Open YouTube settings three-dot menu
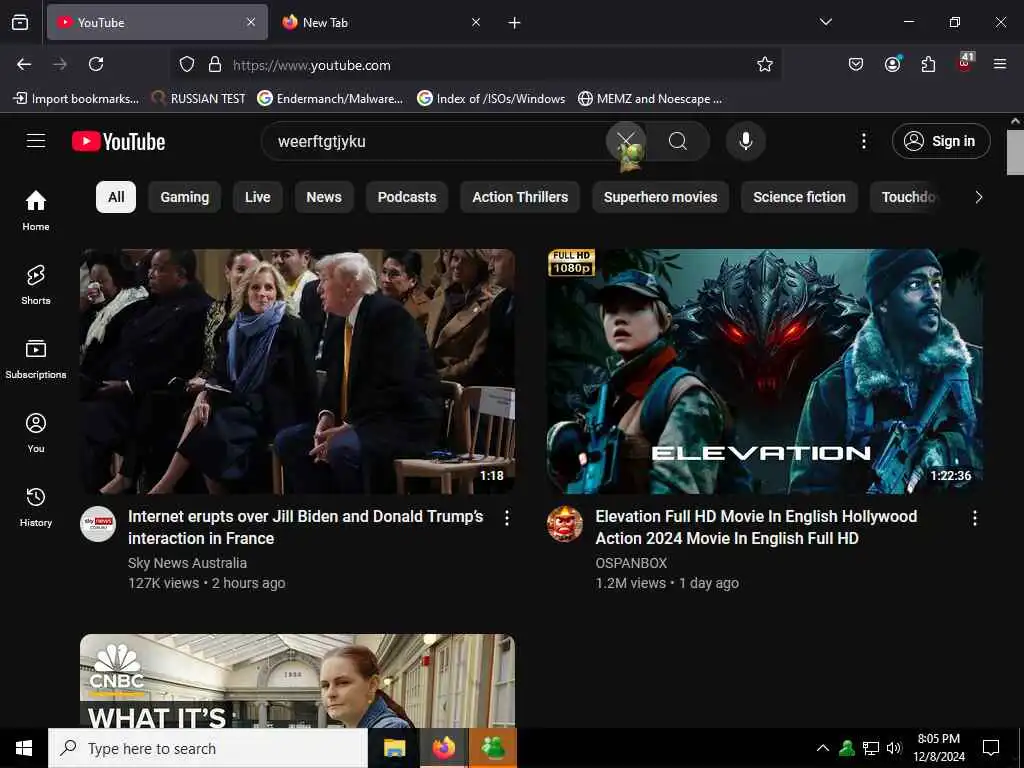 tap(863, 141)
